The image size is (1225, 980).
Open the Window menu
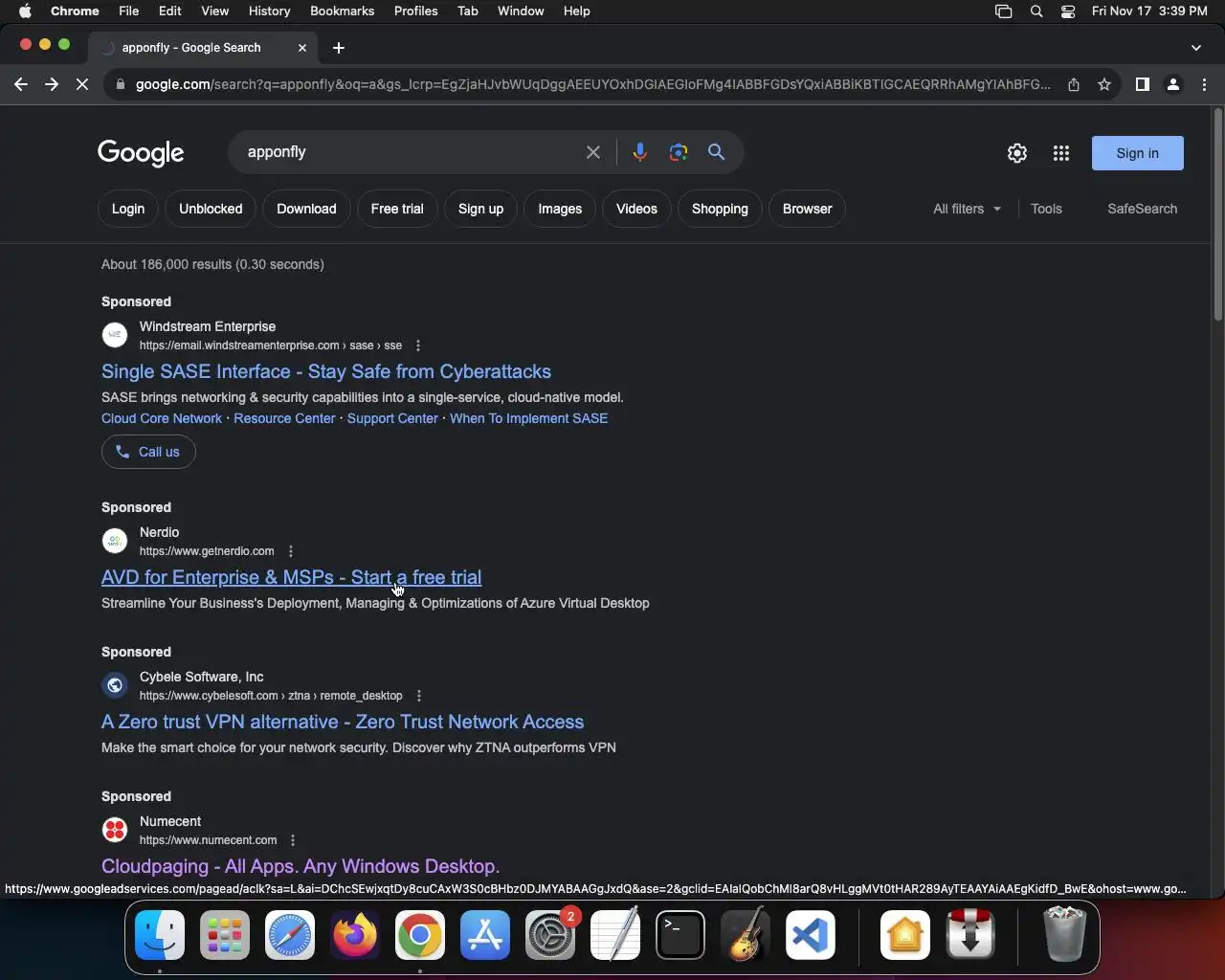(x=521, y=11)
